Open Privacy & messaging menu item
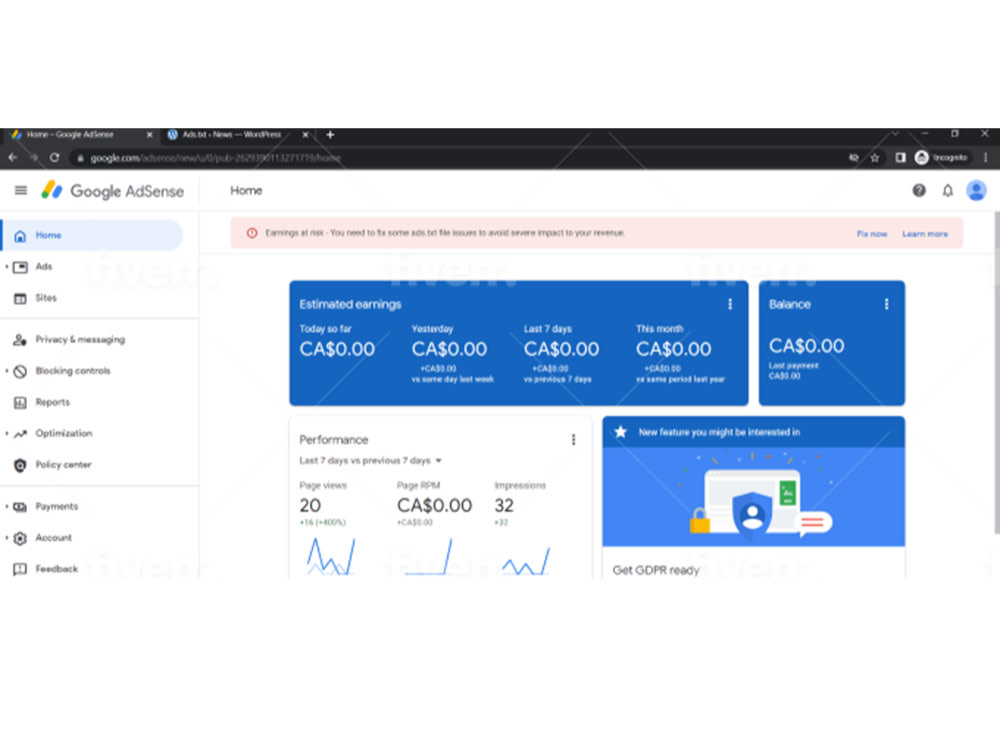The width and height of the screenshot is (1000, 750). click(80, 339)
